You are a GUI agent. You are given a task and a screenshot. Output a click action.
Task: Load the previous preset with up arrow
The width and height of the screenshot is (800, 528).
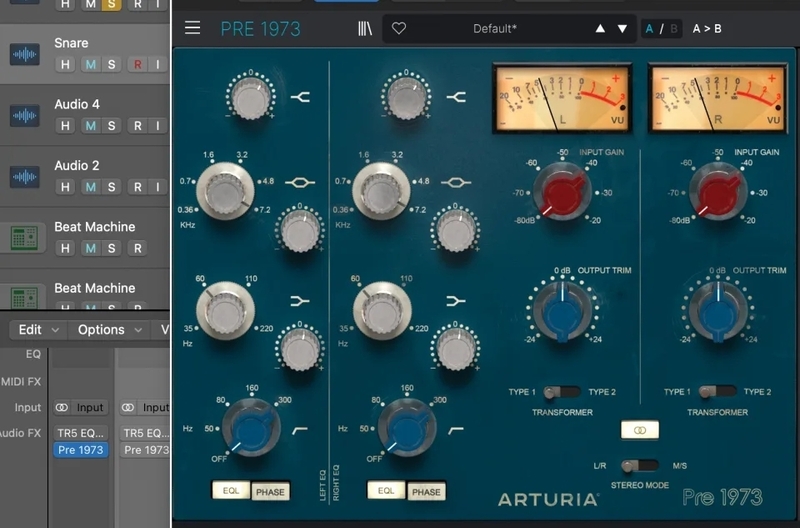(600, 29)
